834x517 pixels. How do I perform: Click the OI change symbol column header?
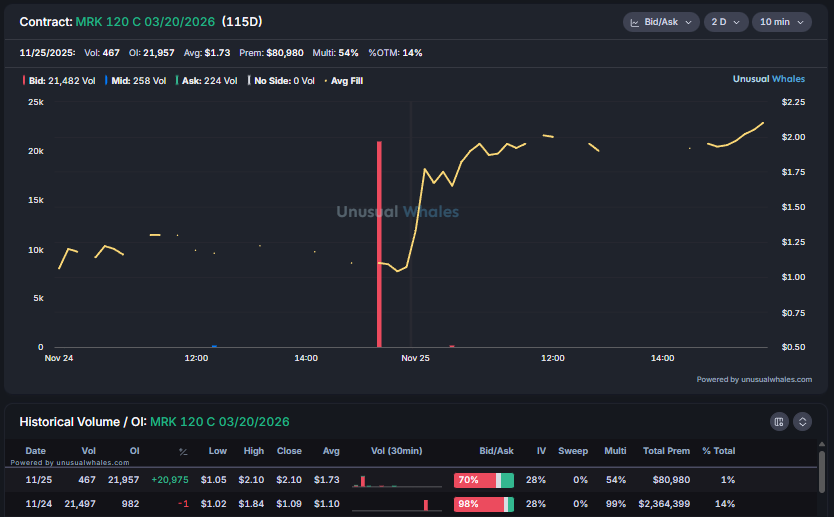pyautogui.click(x=183, y=451)
